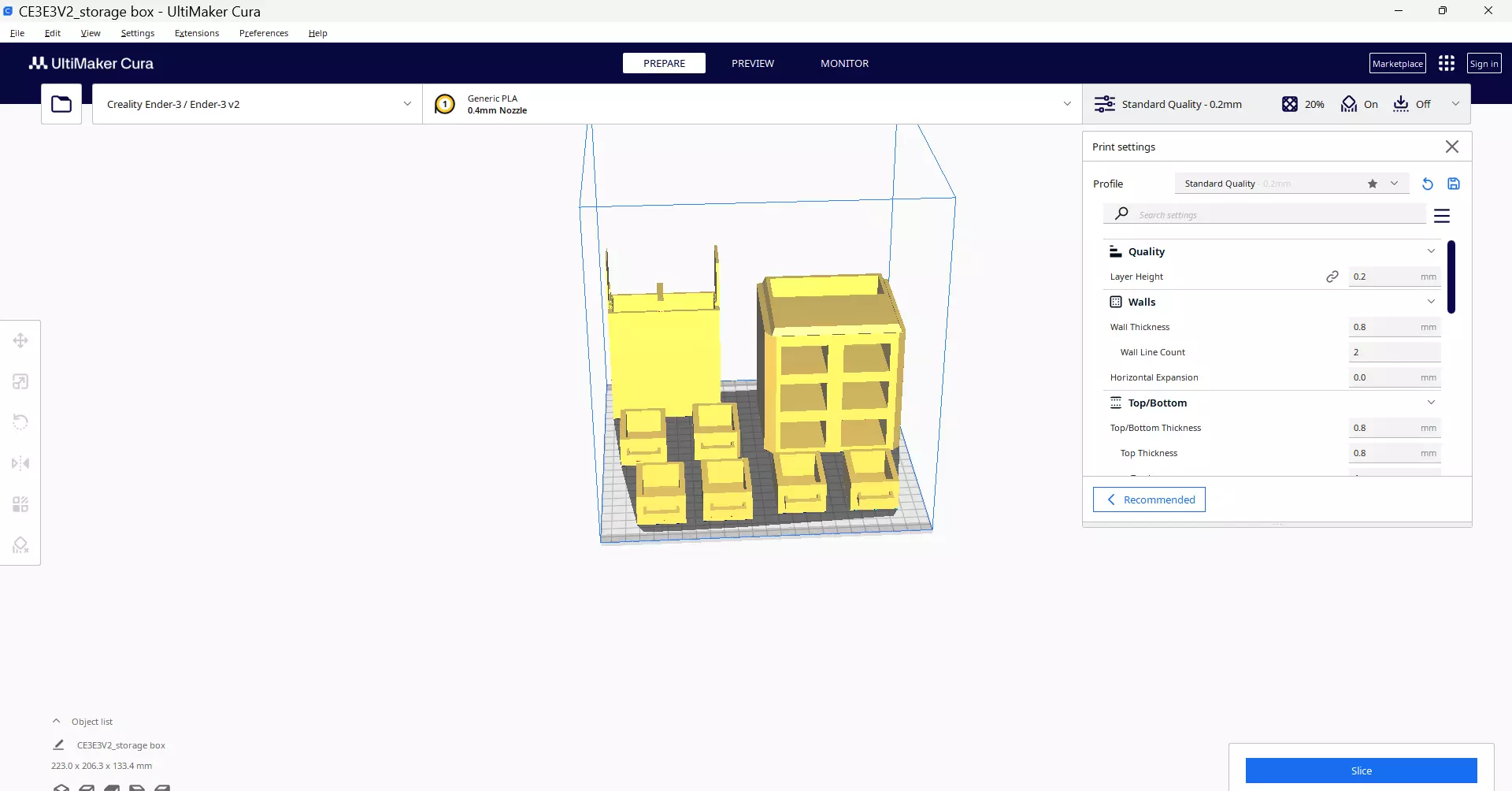Switch to the Preview stage

tap(753, 63)
